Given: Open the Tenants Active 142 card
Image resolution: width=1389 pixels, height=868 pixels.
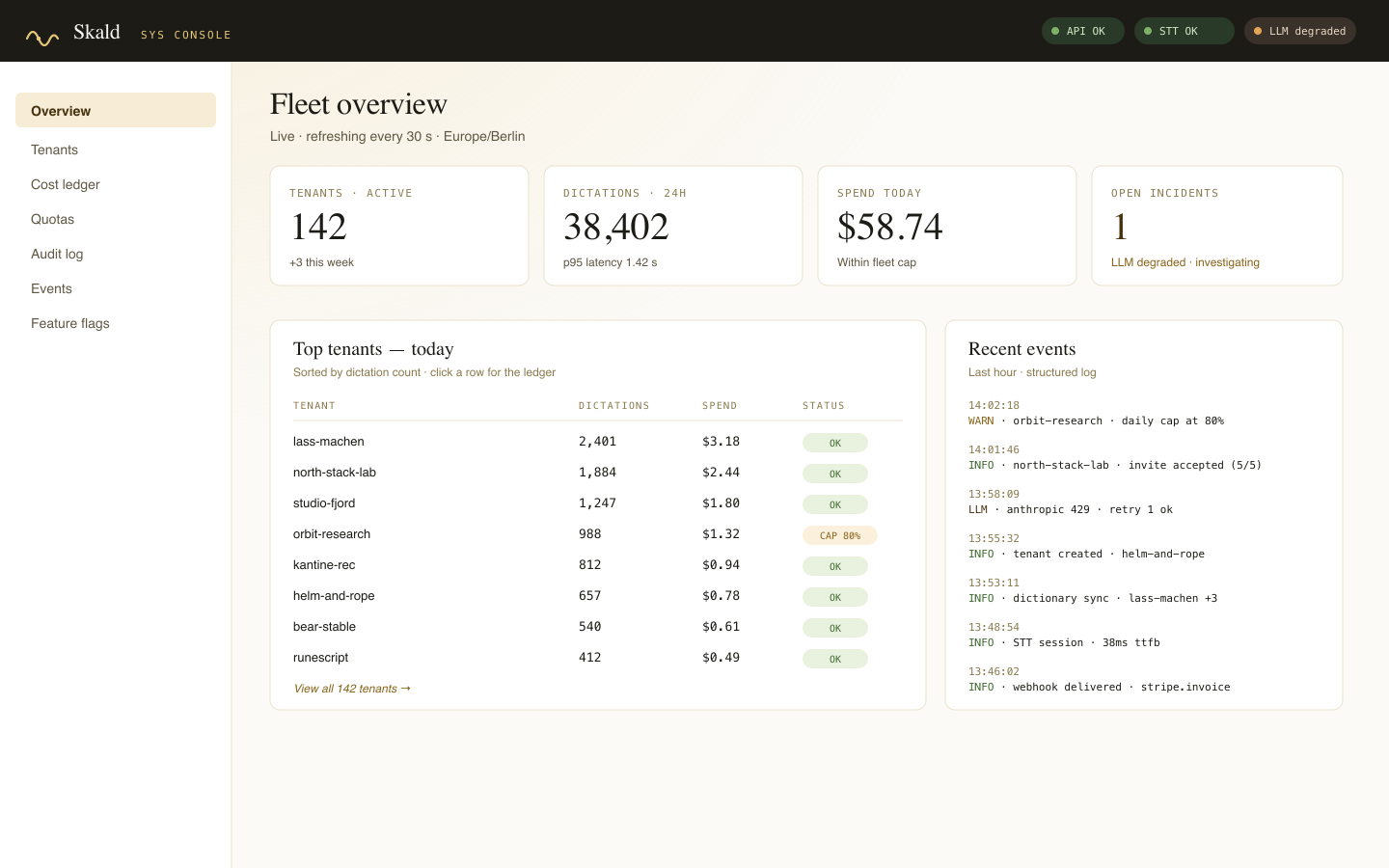Looking at the screenshot, I should coord(399,226).
